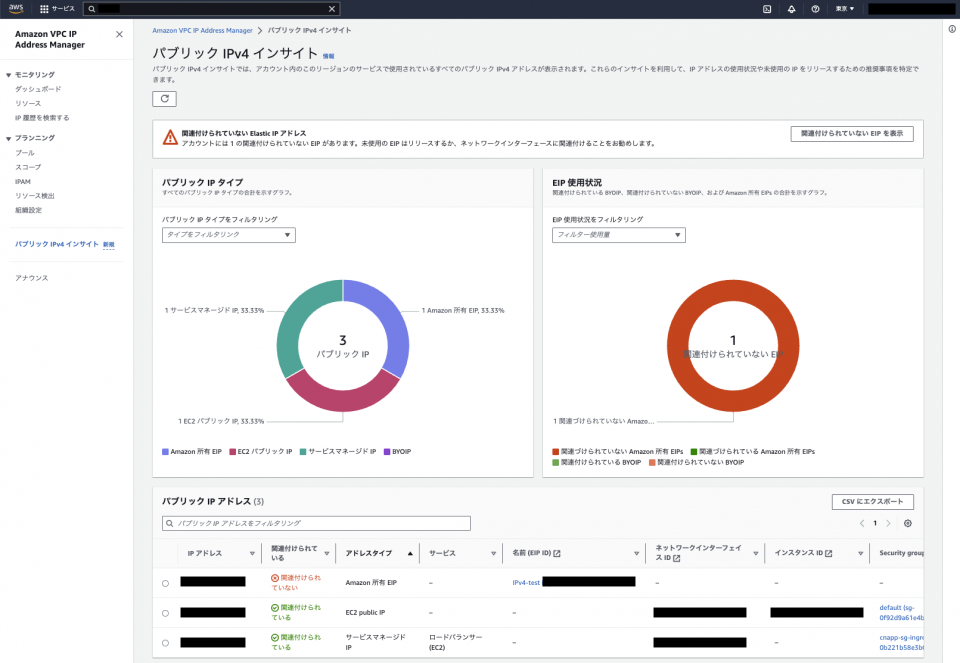Screen dimensions: 960x663
Task: Open the EIP 使用状況 filter dropdown
Action: coord(618,235)
